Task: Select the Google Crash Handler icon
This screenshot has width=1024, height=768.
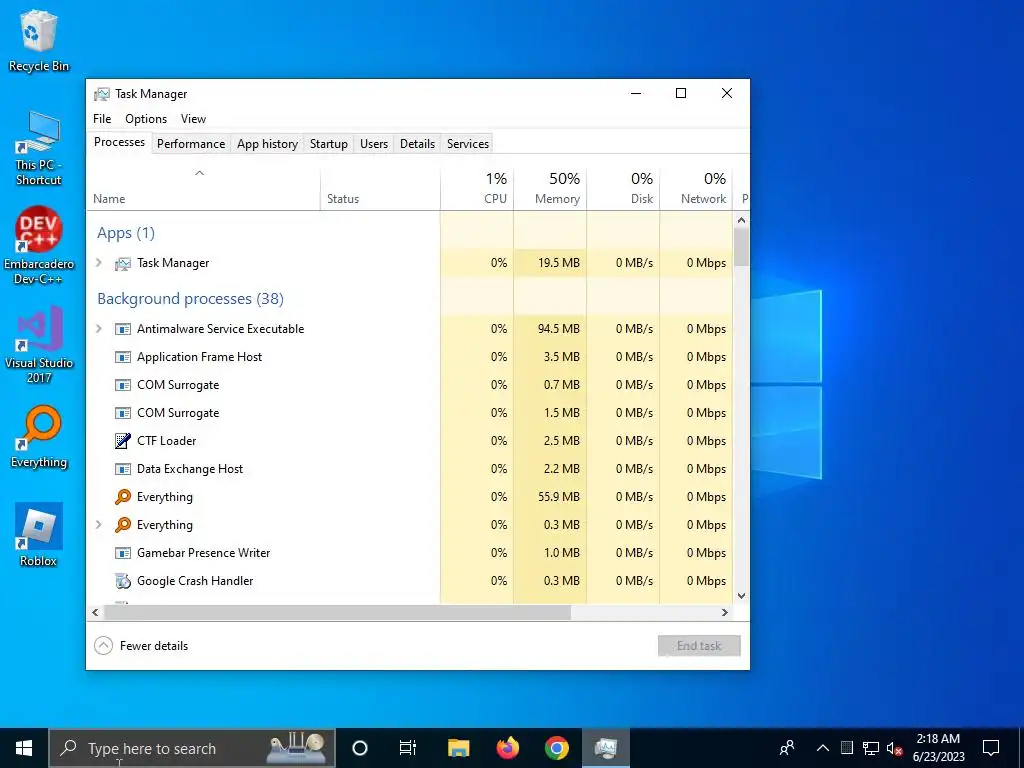Action: 123,581
